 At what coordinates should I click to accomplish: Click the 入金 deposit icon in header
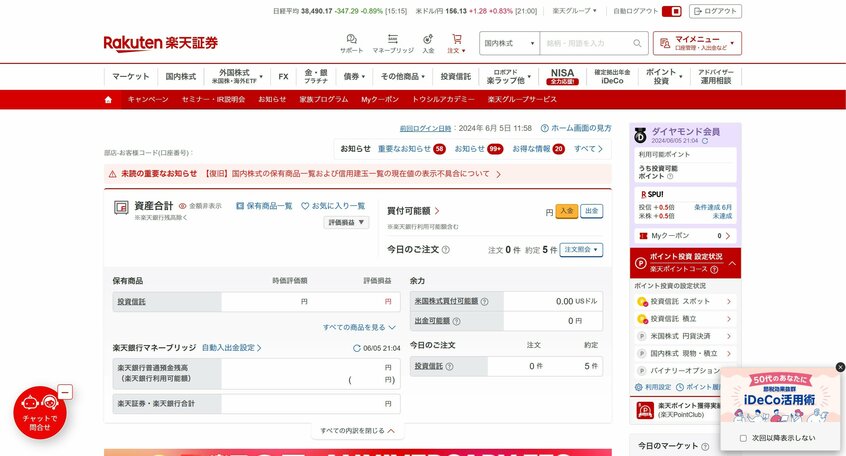(428, 43)
